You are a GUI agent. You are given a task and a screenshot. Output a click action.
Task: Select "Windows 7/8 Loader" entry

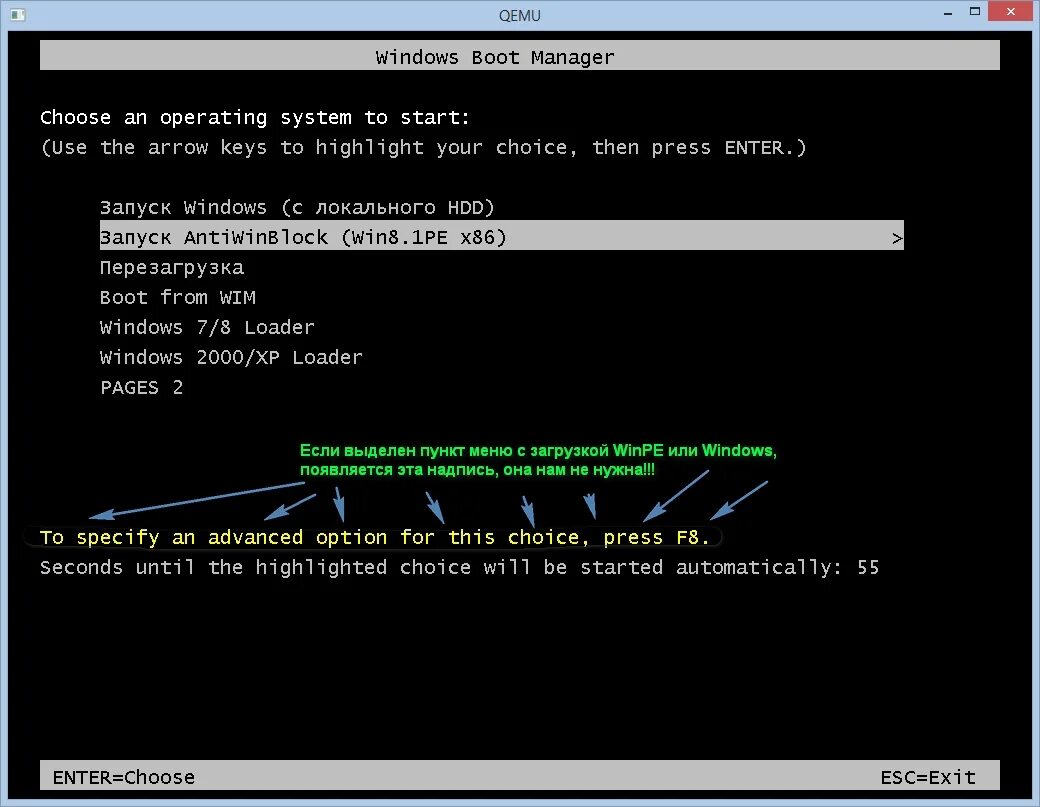207,327
